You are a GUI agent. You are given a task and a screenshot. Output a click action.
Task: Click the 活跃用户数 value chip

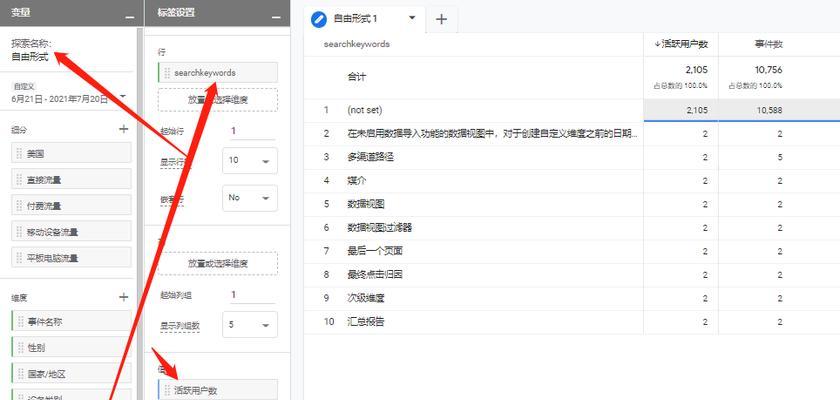coord(218,390)
